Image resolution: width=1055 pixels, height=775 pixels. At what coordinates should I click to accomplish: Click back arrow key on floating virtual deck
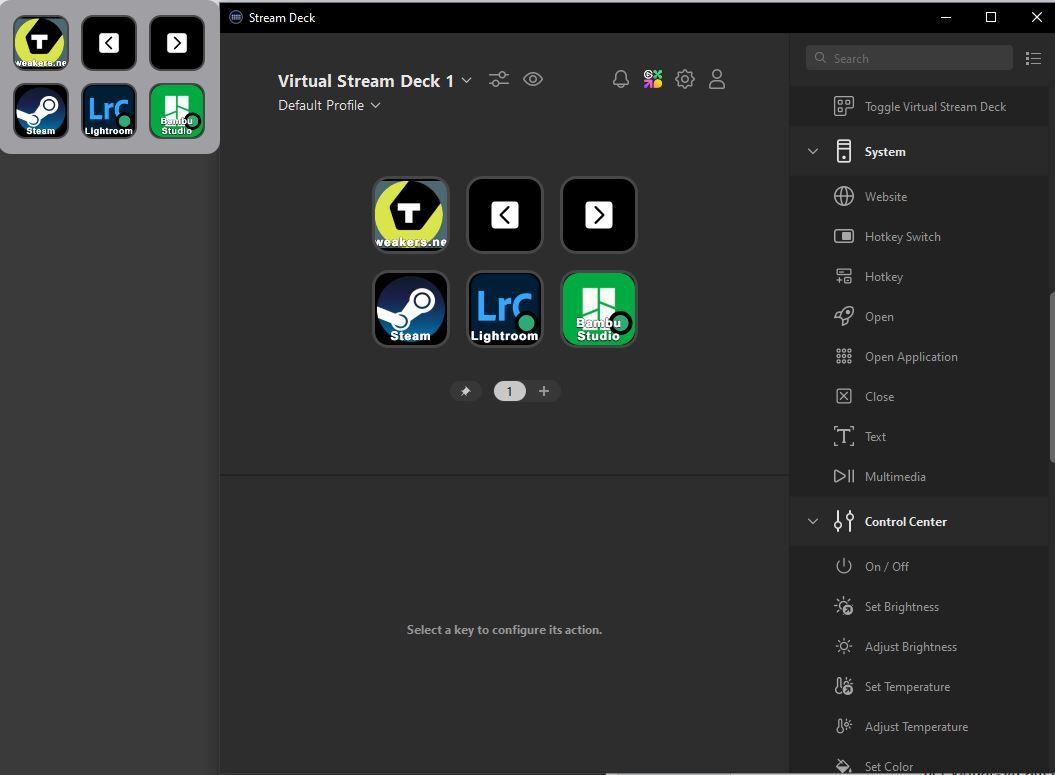pyautogui.click(x=109, y=43)
